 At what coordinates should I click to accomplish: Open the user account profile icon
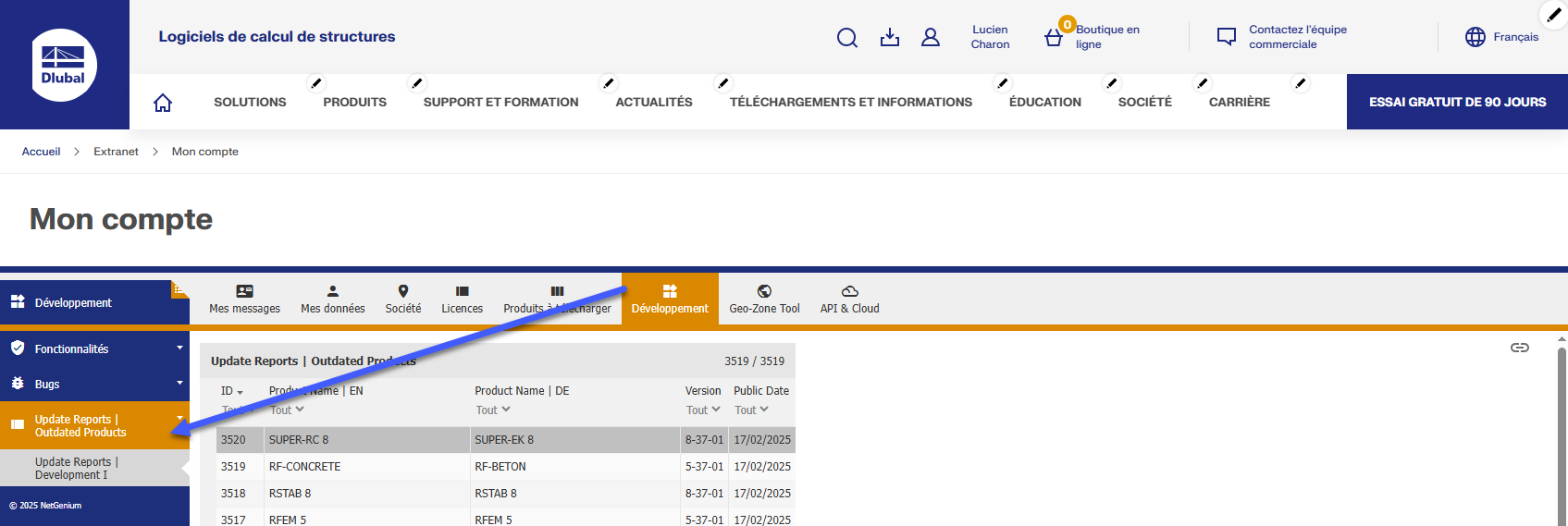tap(931, 37)
